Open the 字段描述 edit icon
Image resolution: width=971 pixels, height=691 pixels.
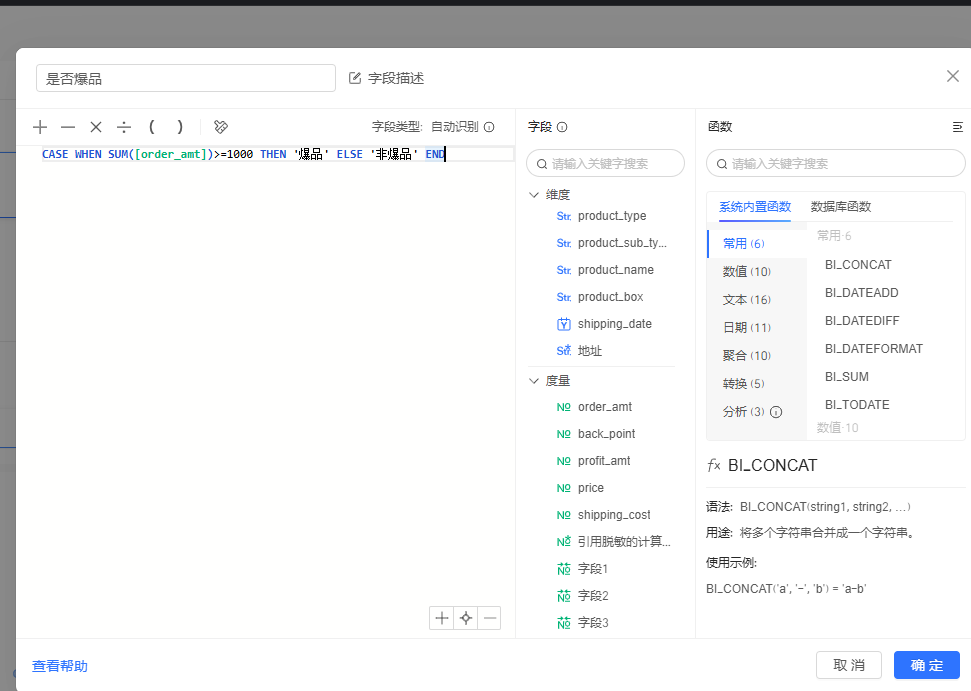(x=355, y=76)
